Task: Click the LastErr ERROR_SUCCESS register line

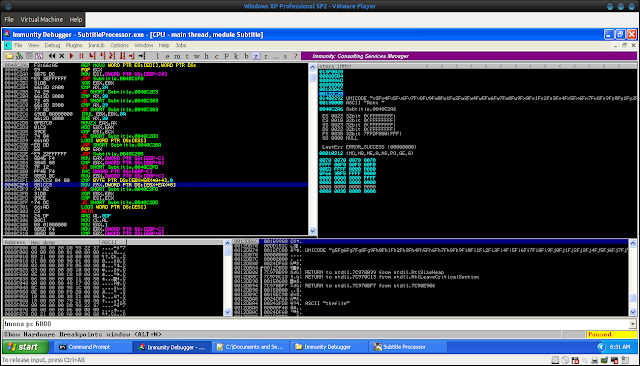Action: [369, 147]
